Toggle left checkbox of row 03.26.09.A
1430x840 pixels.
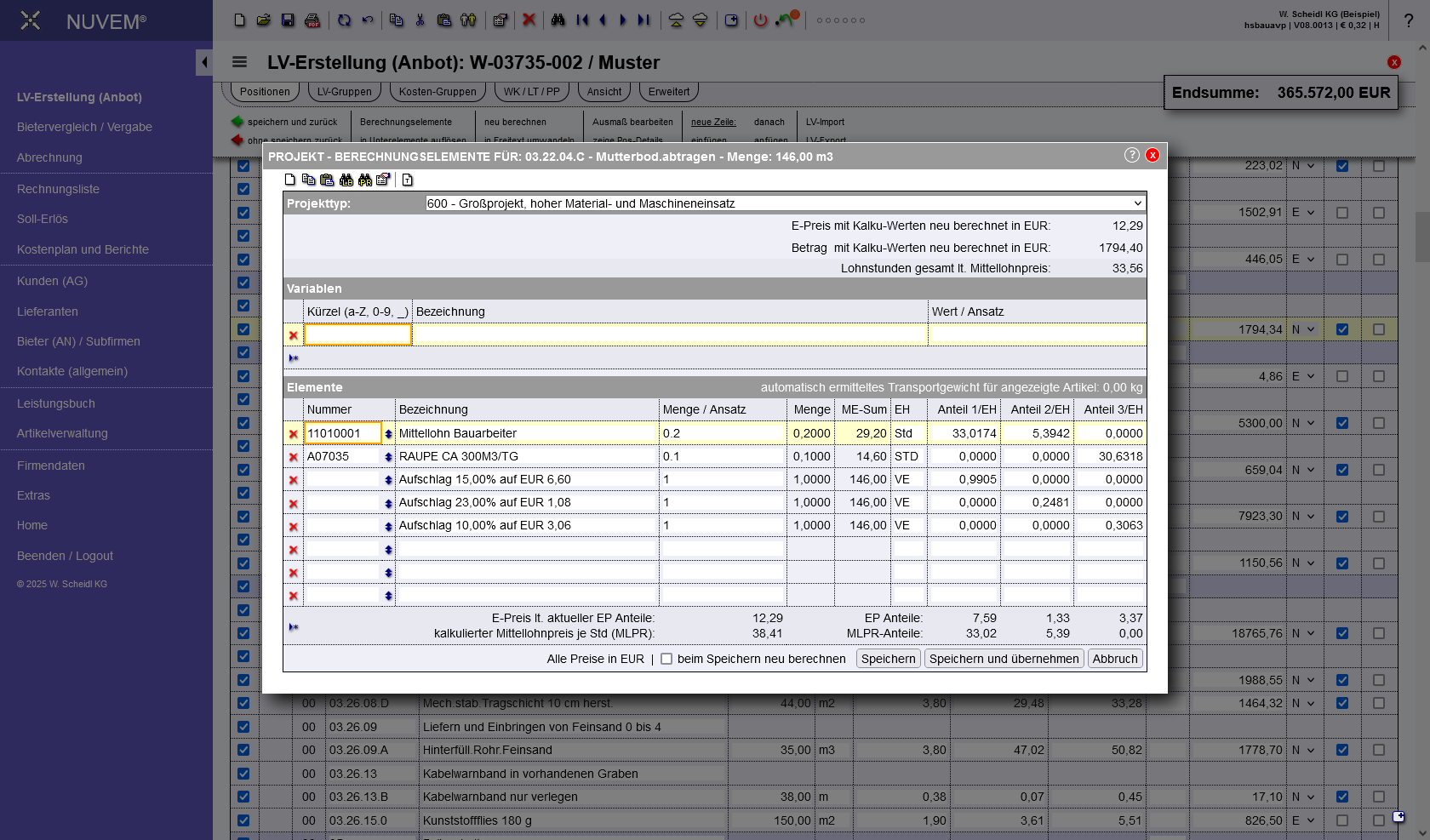[x=243, y=750]
